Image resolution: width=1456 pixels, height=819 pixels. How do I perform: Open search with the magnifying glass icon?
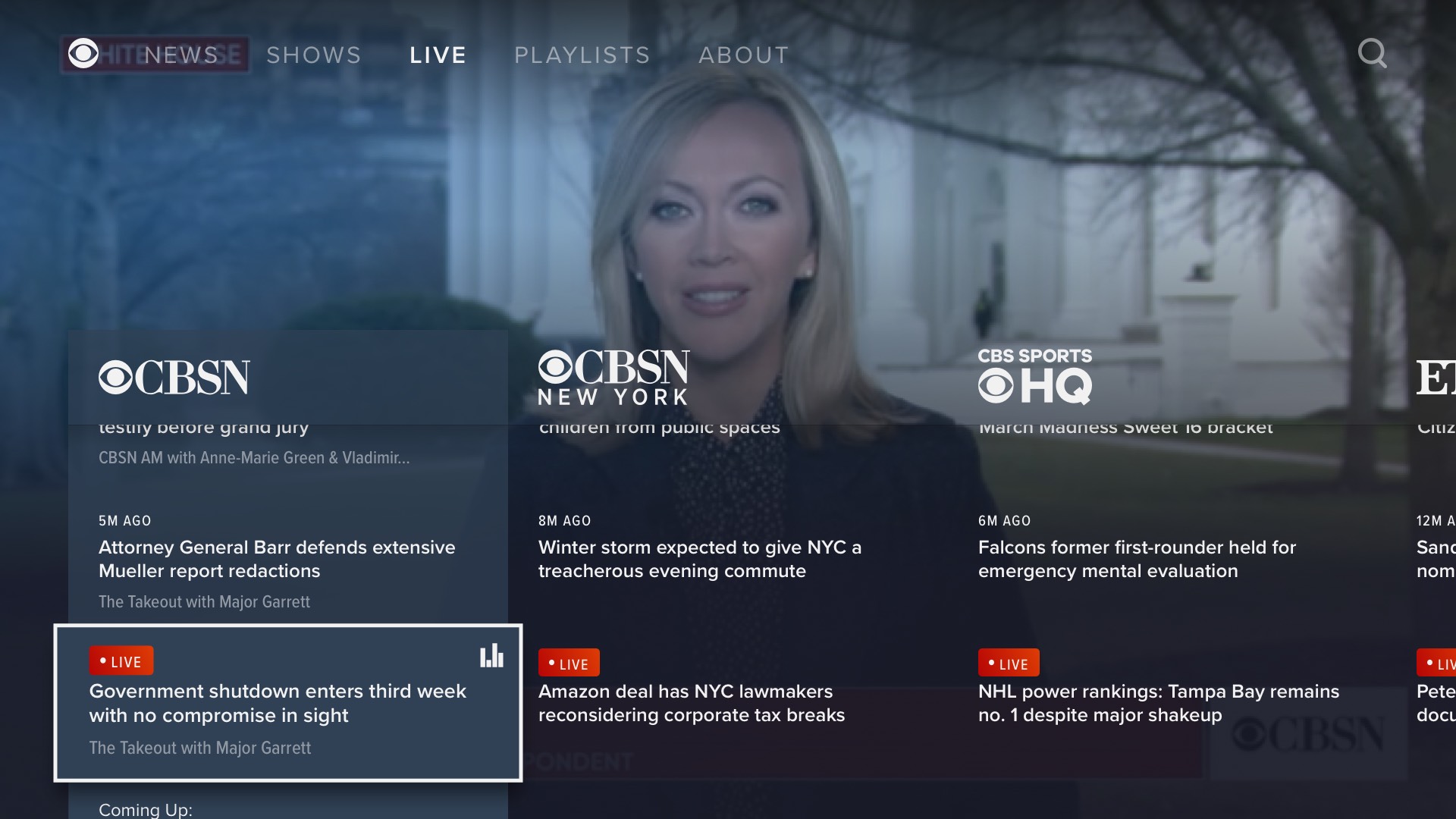[1373, 54]
